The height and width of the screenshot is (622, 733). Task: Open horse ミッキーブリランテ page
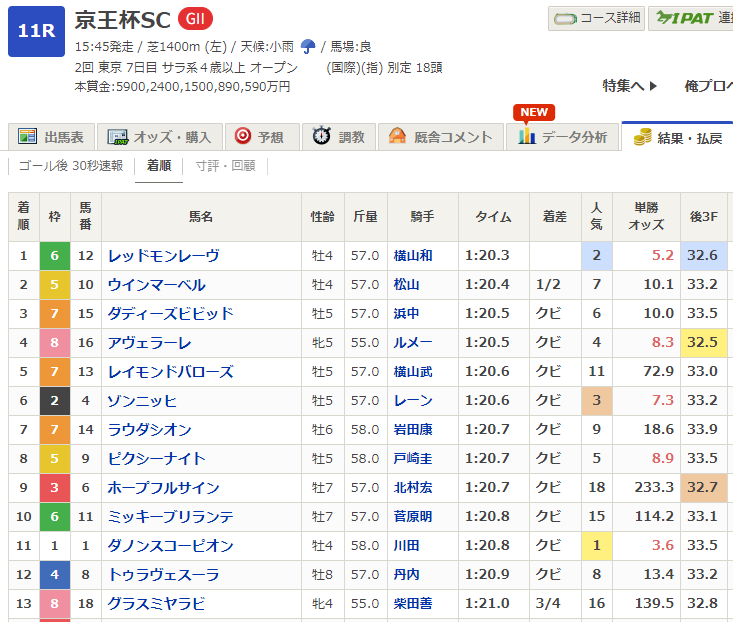pos(171,517)
